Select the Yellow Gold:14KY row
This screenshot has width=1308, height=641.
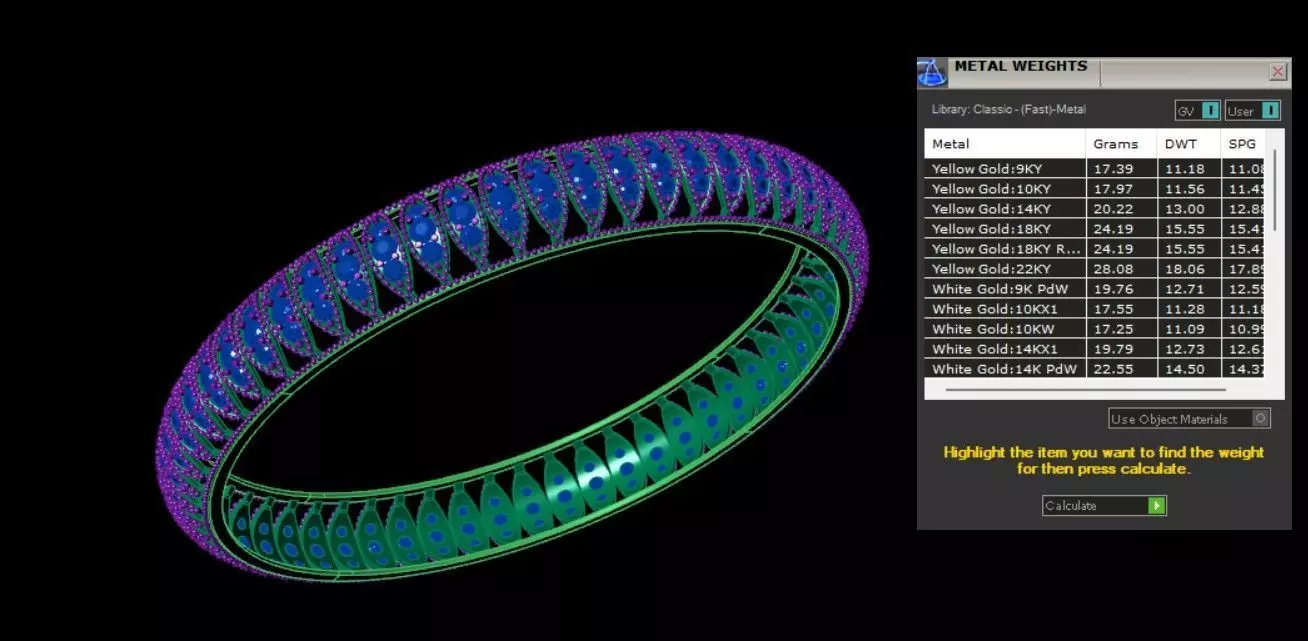(x=1095, y=209)
